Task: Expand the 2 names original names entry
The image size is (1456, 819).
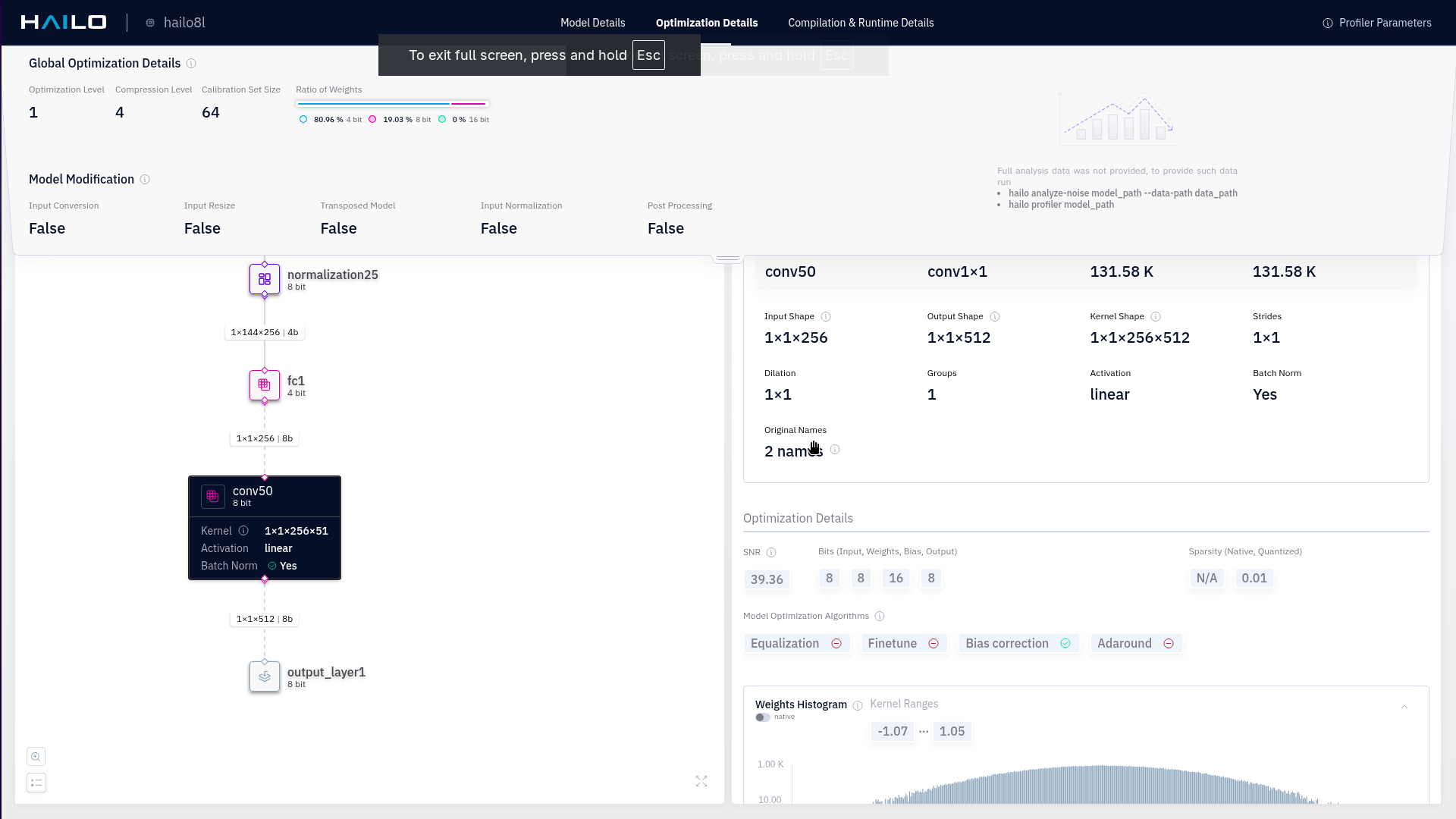Action: coord(793,451)
